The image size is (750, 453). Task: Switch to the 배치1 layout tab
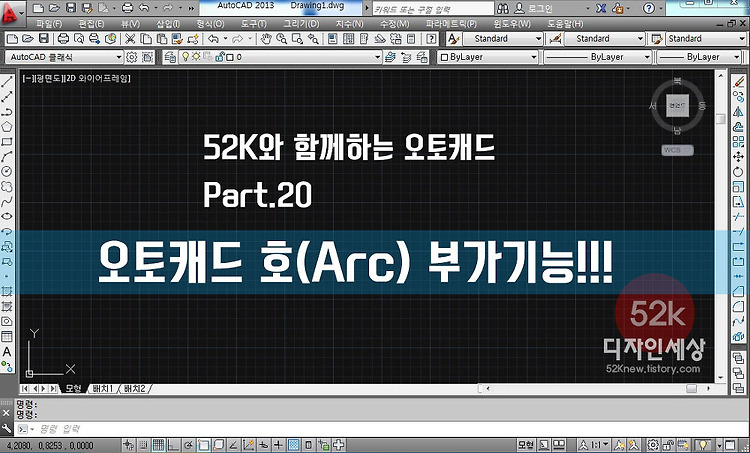click(x=102, y=388)
